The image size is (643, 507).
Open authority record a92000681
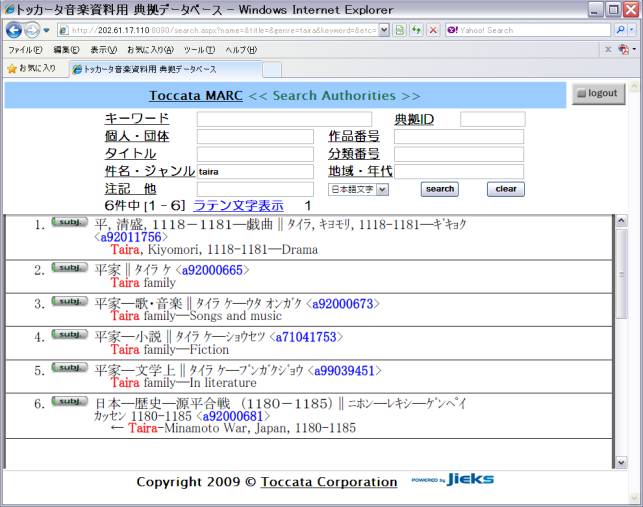[x=233, y=416]
